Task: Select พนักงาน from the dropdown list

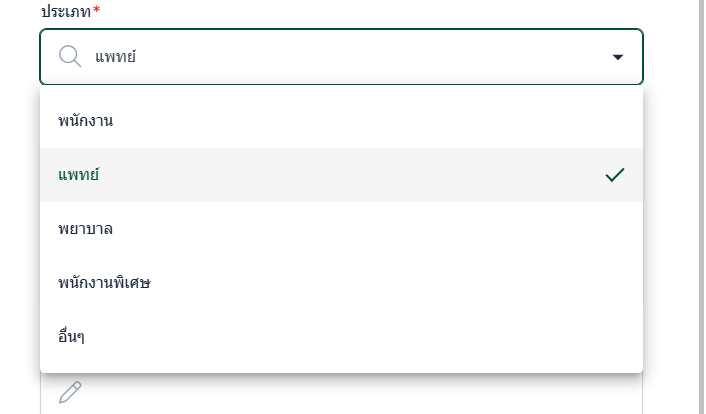Action: (85, 121)
